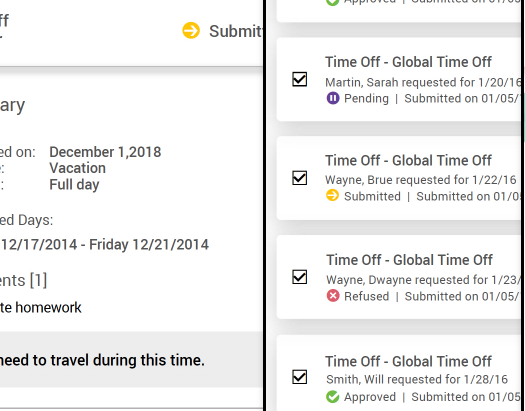The width and height of the screenshot is (525, 411).
Task: Open Smith, Will requested for 1/28/16 entry
Action: click(x=417, y=379)
